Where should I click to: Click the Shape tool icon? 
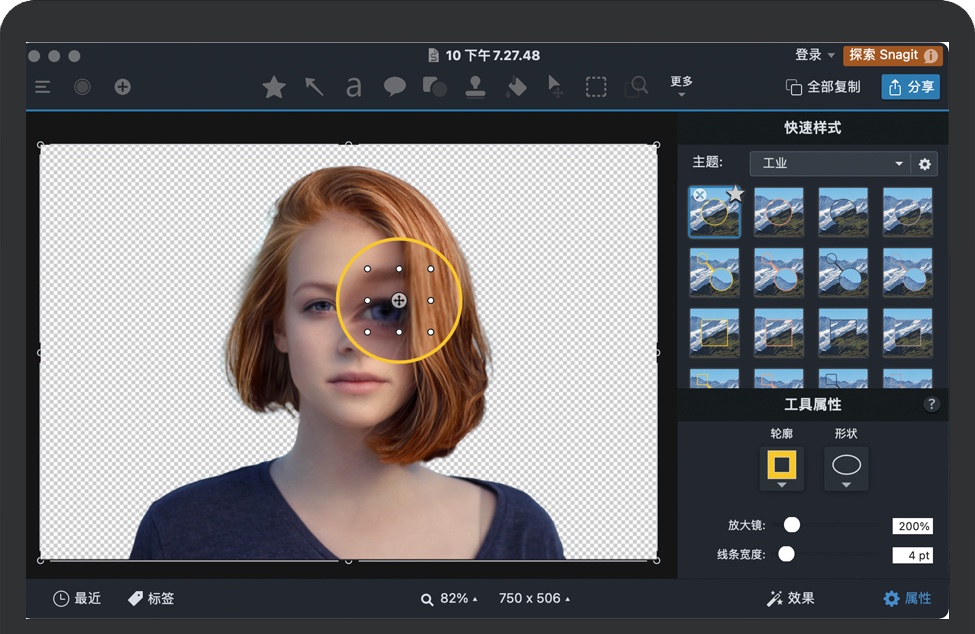tap(434, 87)
